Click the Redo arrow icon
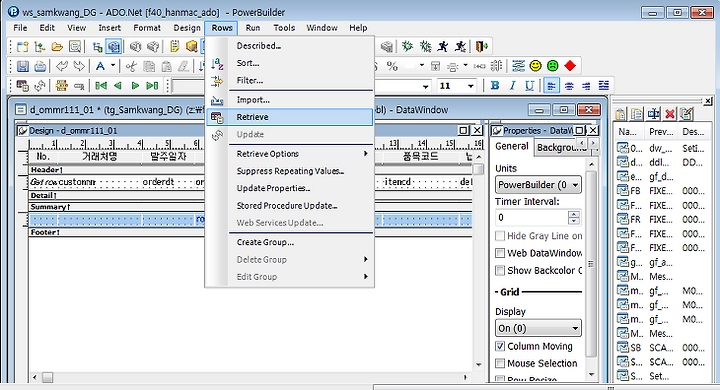Screen dimensions: 720x390 (79, 66)
